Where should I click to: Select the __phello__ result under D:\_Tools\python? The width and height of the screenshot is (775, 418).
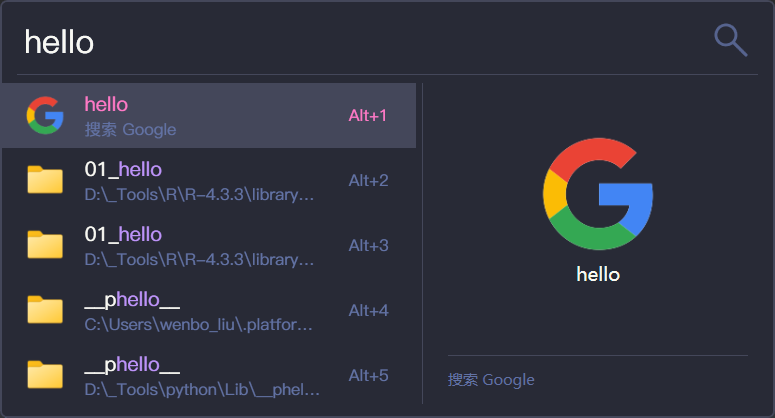tap(132, 365)
